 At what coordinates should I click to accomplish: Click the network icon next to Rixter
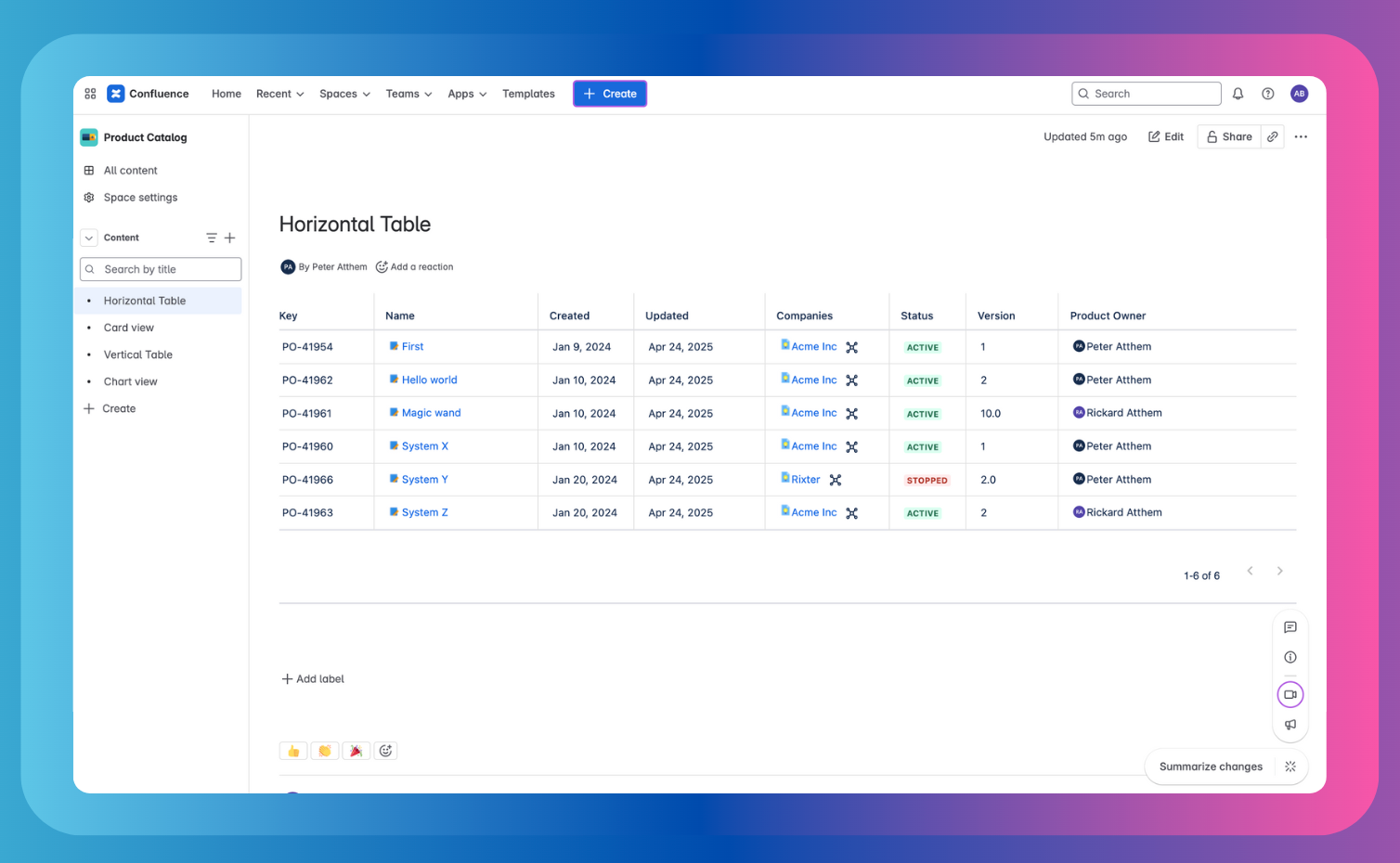836,480
